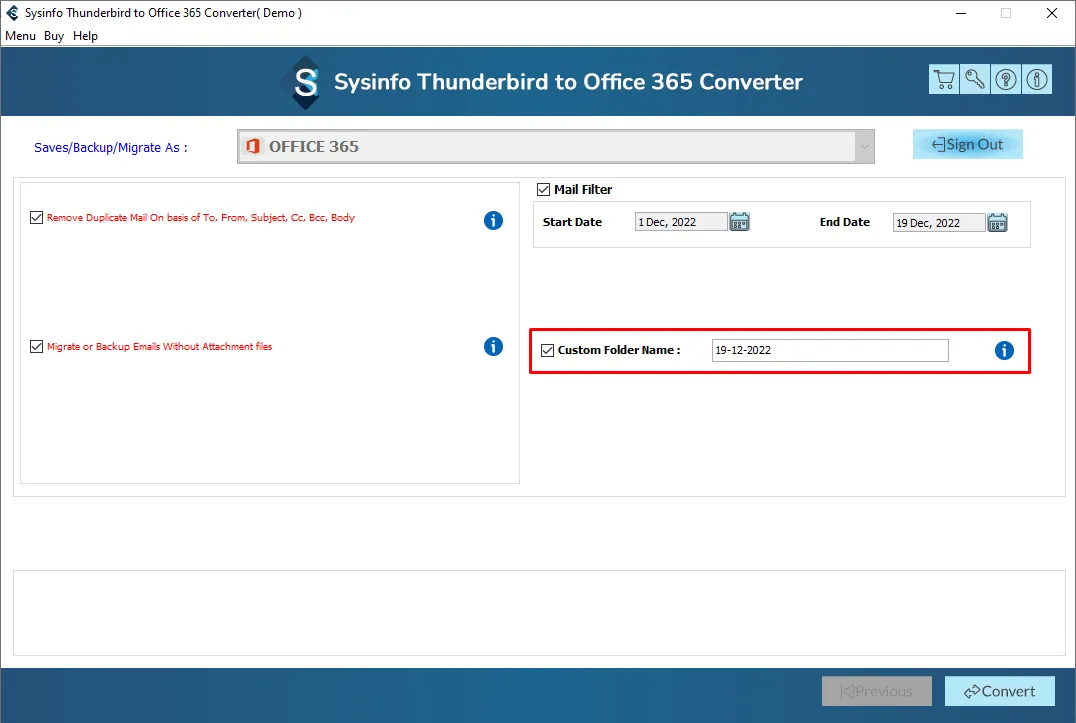This screenshot has width=1076, height=723.
Task: Open the key activation icon
Action: pos(974,80)
